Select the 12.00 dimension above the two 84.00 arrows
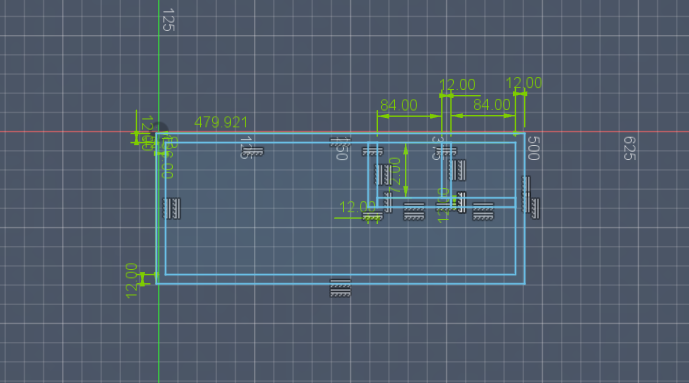The image size is (689, 383). point(457,85)
